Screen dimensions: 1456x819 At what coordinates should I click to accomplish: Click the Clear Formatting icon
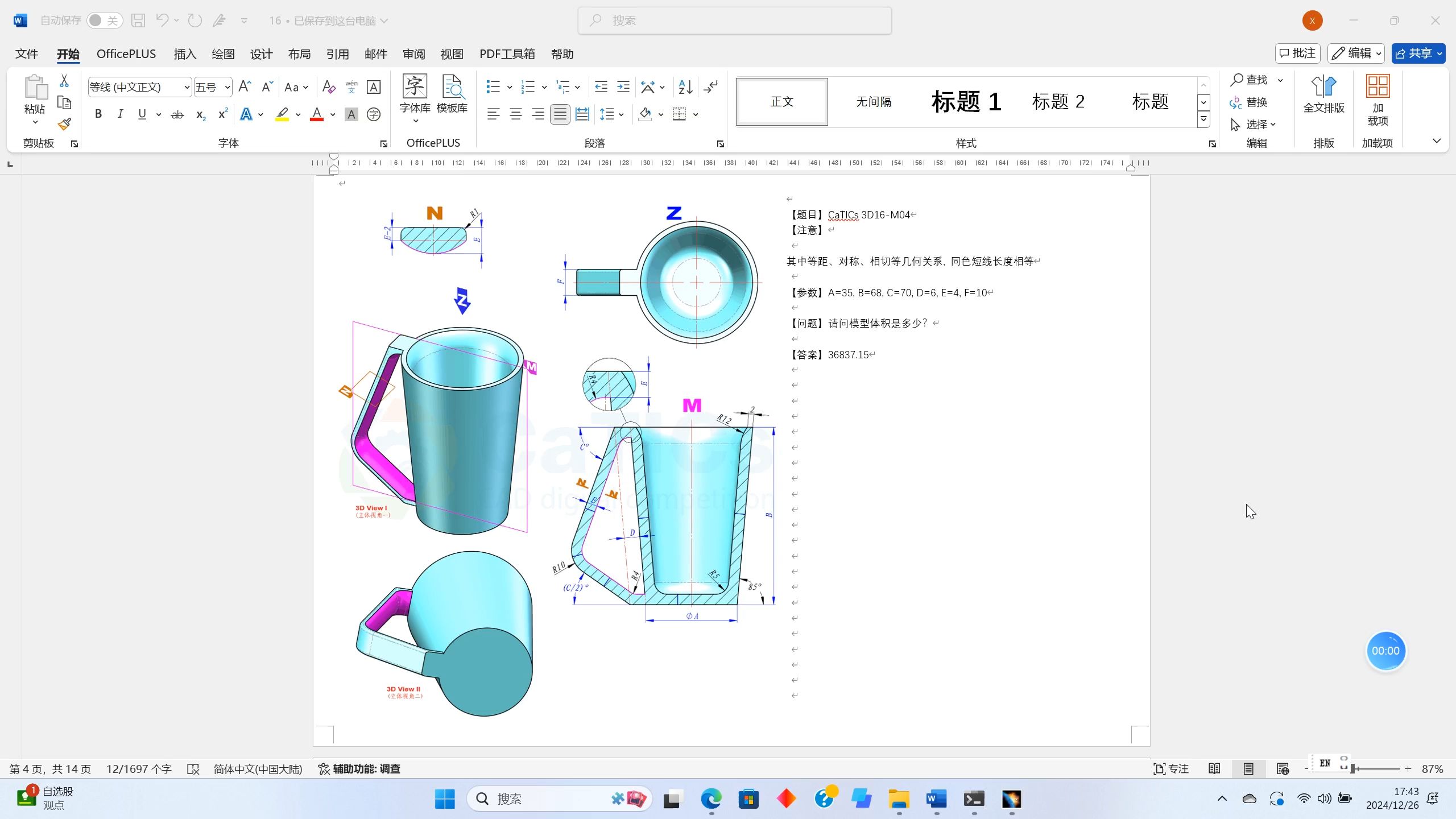(329, 86)
